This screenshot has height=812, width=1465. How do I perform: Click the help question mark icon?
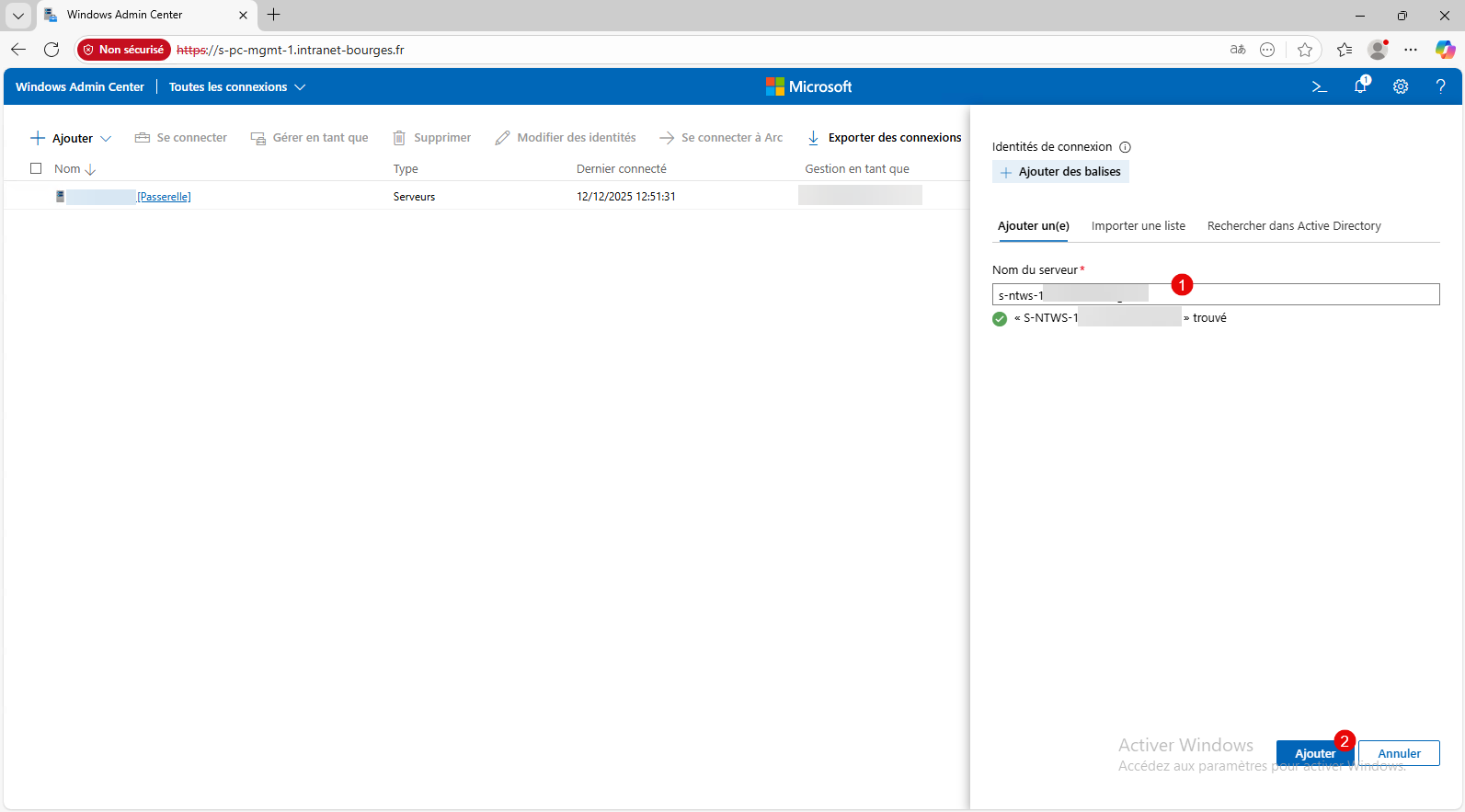[1440, 86]
